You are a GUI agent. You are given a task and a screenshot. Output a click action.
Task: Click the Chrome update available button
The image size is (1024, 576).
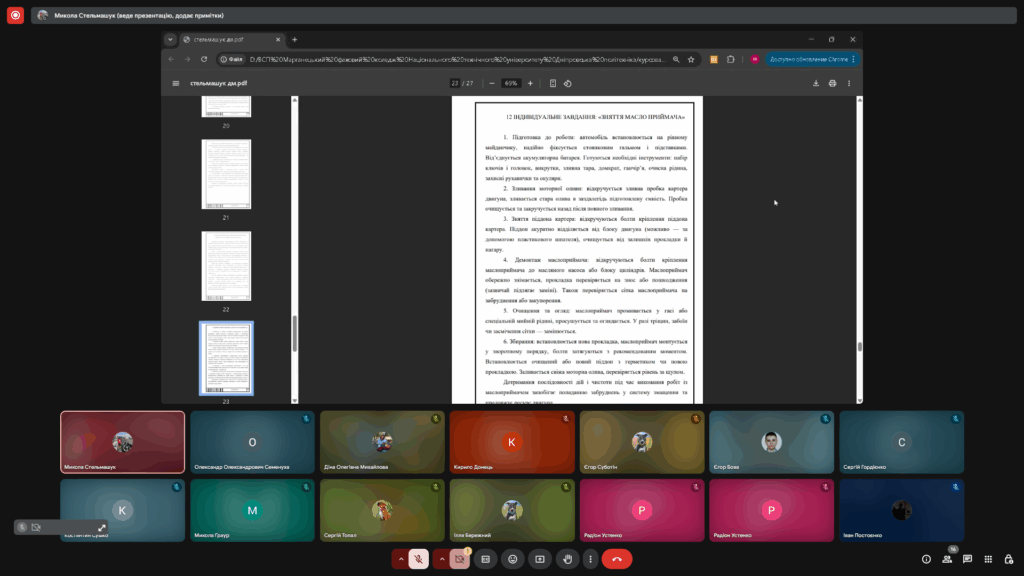(x=812, y=59)
